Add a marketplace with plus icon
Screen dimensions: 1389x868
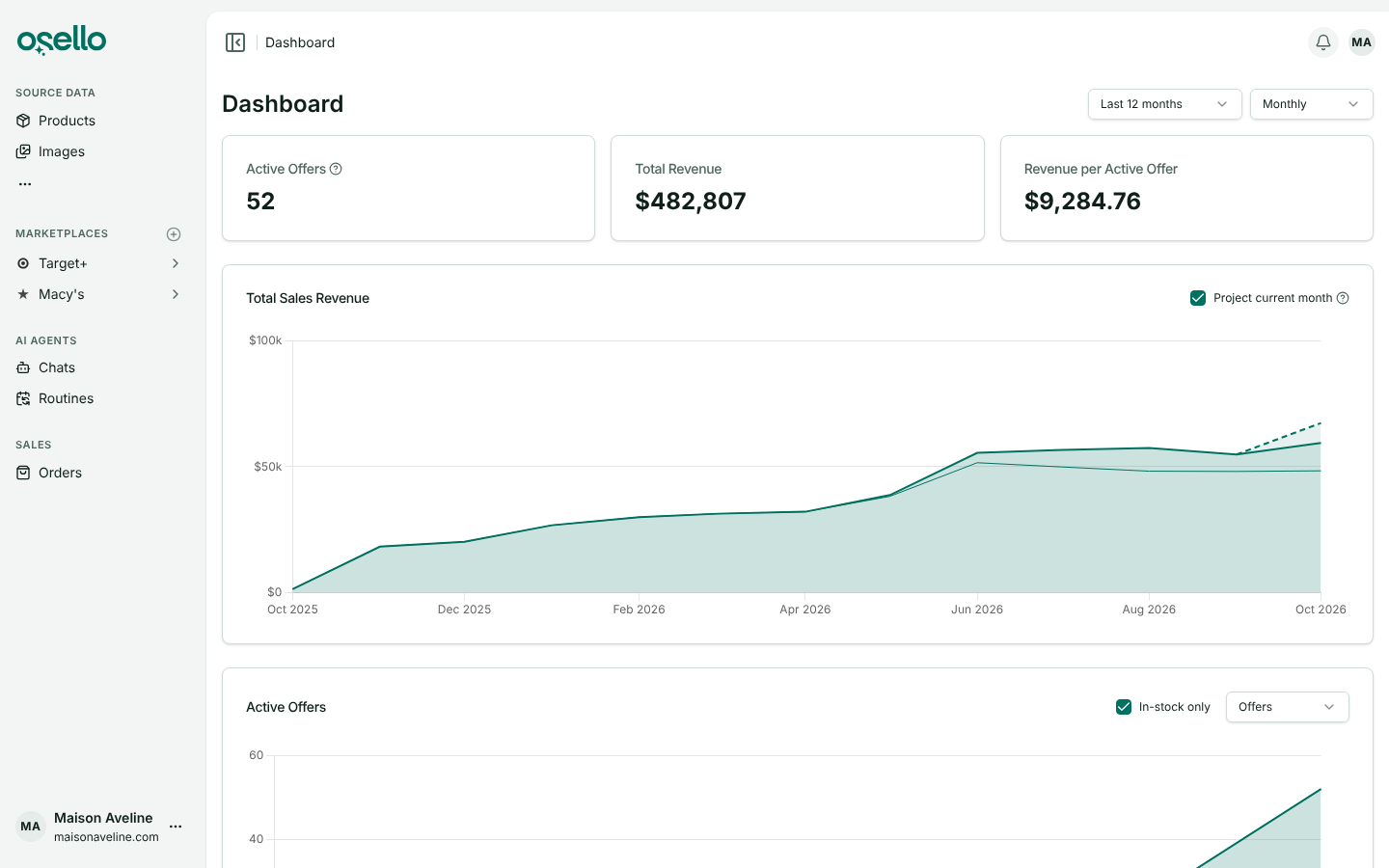(174, 234)
